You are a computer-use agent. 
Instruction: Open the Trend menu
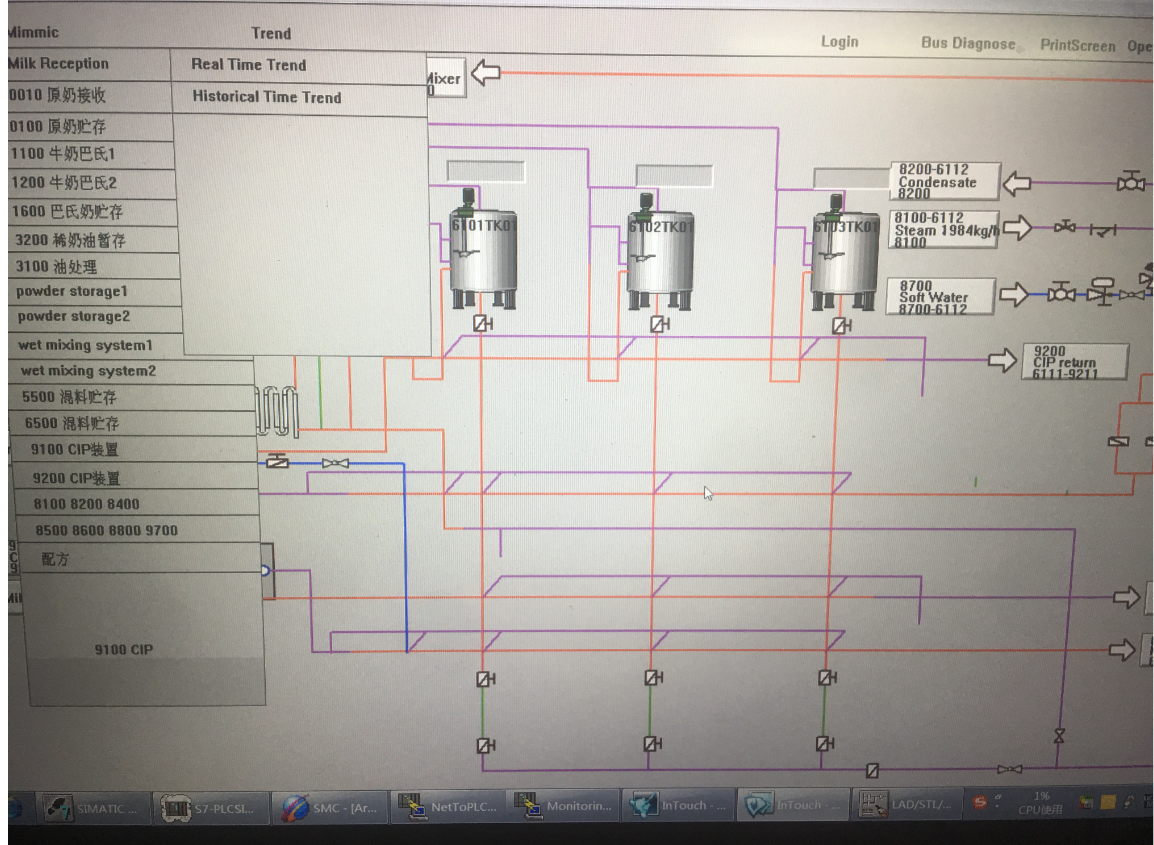[x=271, y=33]
